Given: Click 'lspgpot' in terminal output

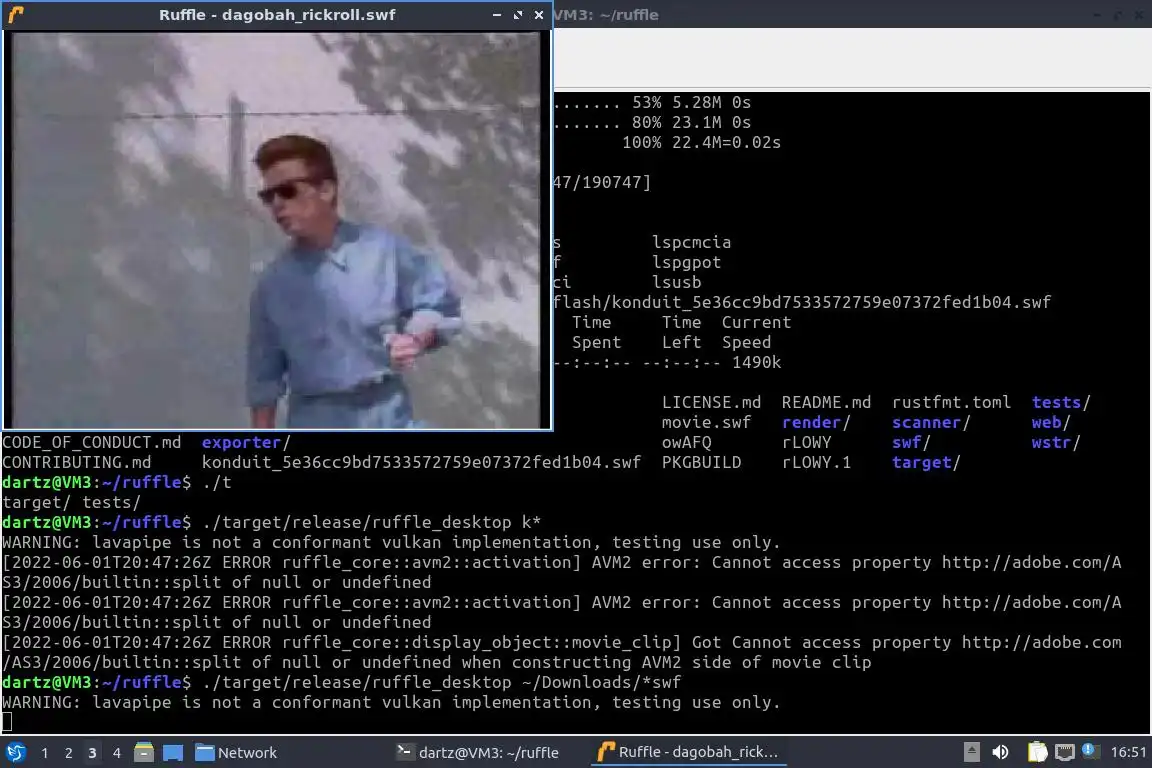Looking at the screenshot, I should click(686, 262).
